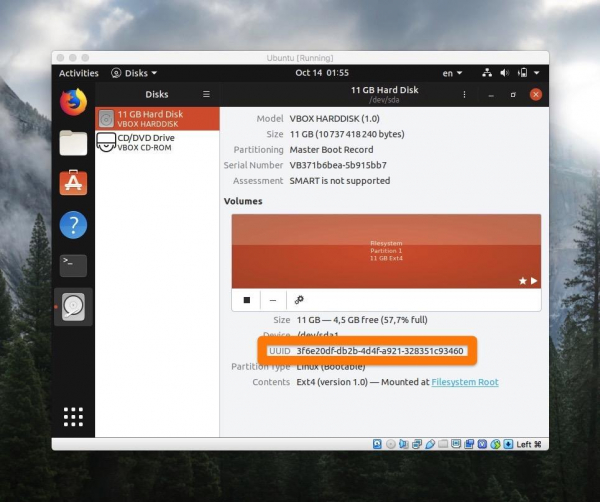This screenshot has height=502, width=600.
Task: Open Activities overview
Action: point(78,73)
